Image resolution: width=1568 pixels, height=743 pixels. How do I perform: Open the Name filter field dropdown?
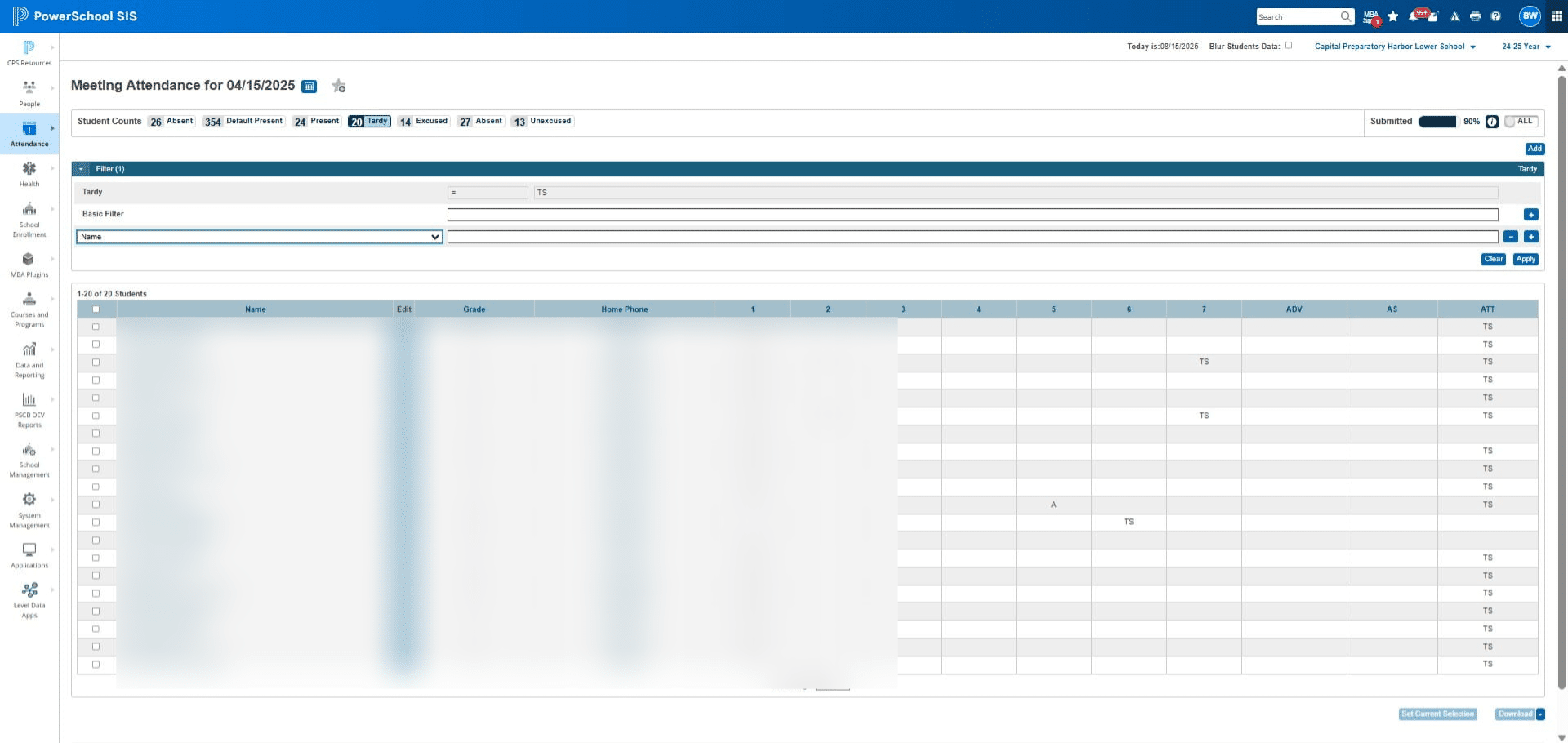tap(260, 237)
